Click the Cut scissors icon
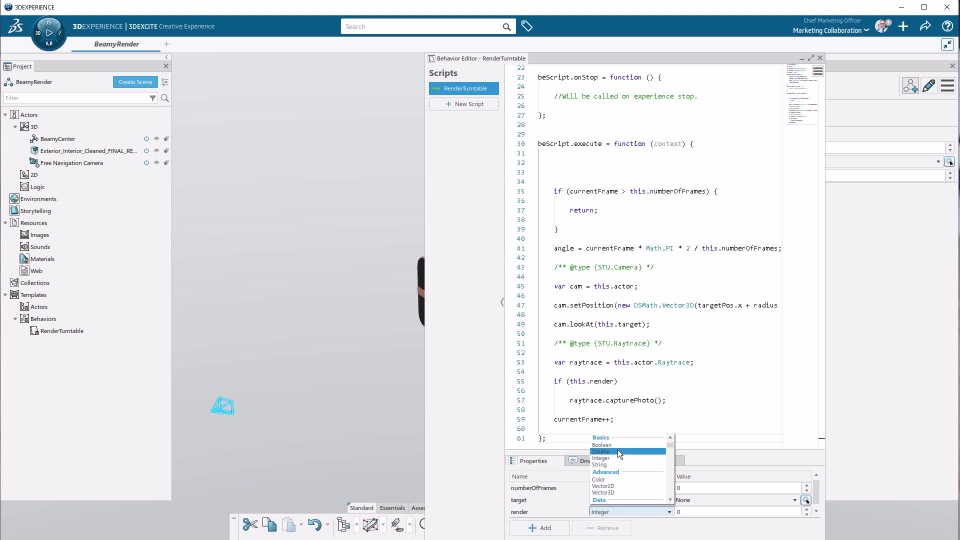 (x=250, y=524)
